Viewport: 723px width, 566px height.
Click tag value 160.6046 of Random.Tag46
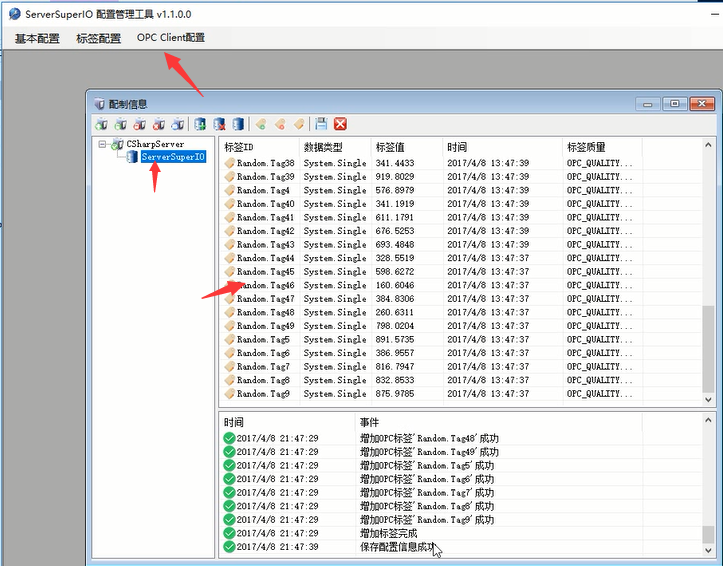pyautogui.click(x=395, y=285)
